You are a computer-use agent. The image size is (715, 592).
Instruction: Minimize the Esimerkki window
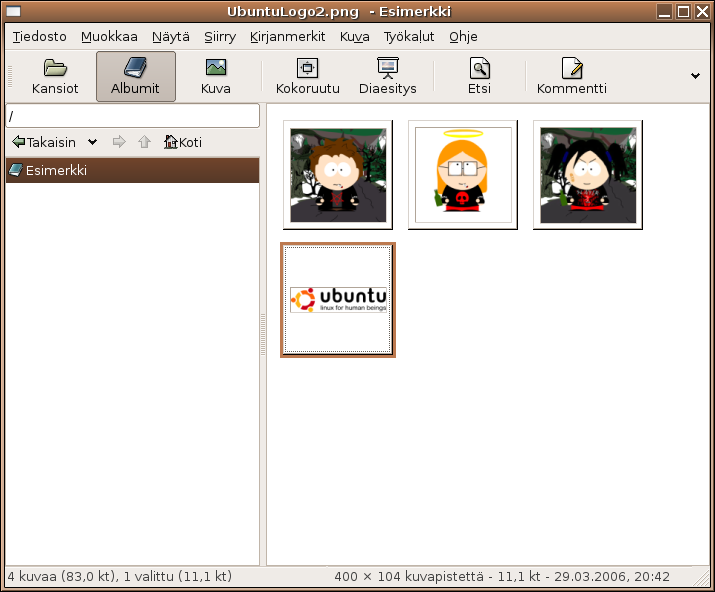tap(664, 11)
